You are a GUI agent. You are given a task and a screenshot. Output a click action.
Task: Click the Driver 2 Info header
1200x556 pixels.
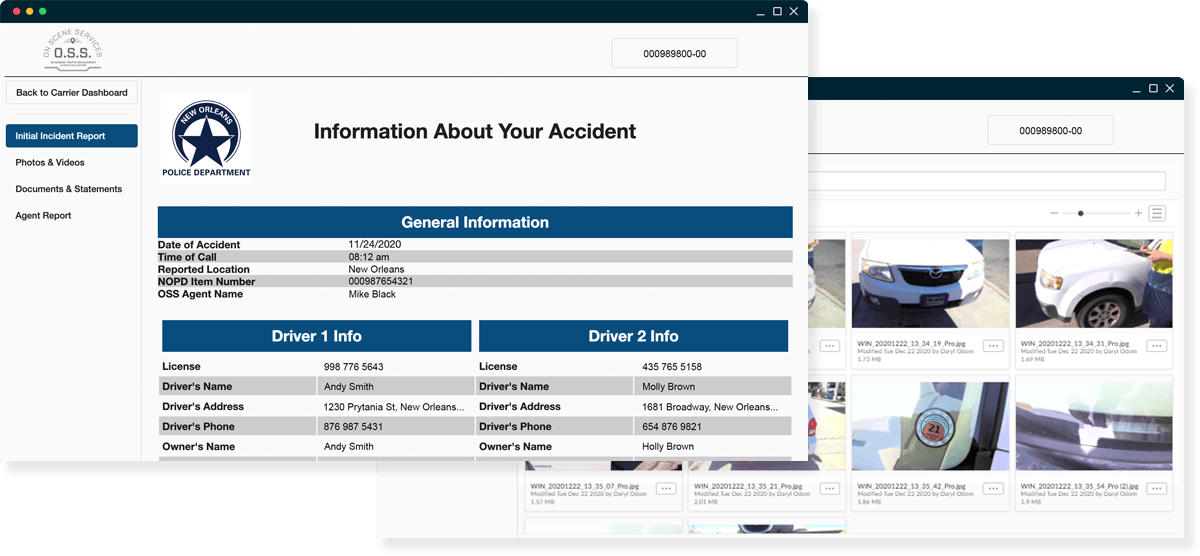click(x=633, y=336)
